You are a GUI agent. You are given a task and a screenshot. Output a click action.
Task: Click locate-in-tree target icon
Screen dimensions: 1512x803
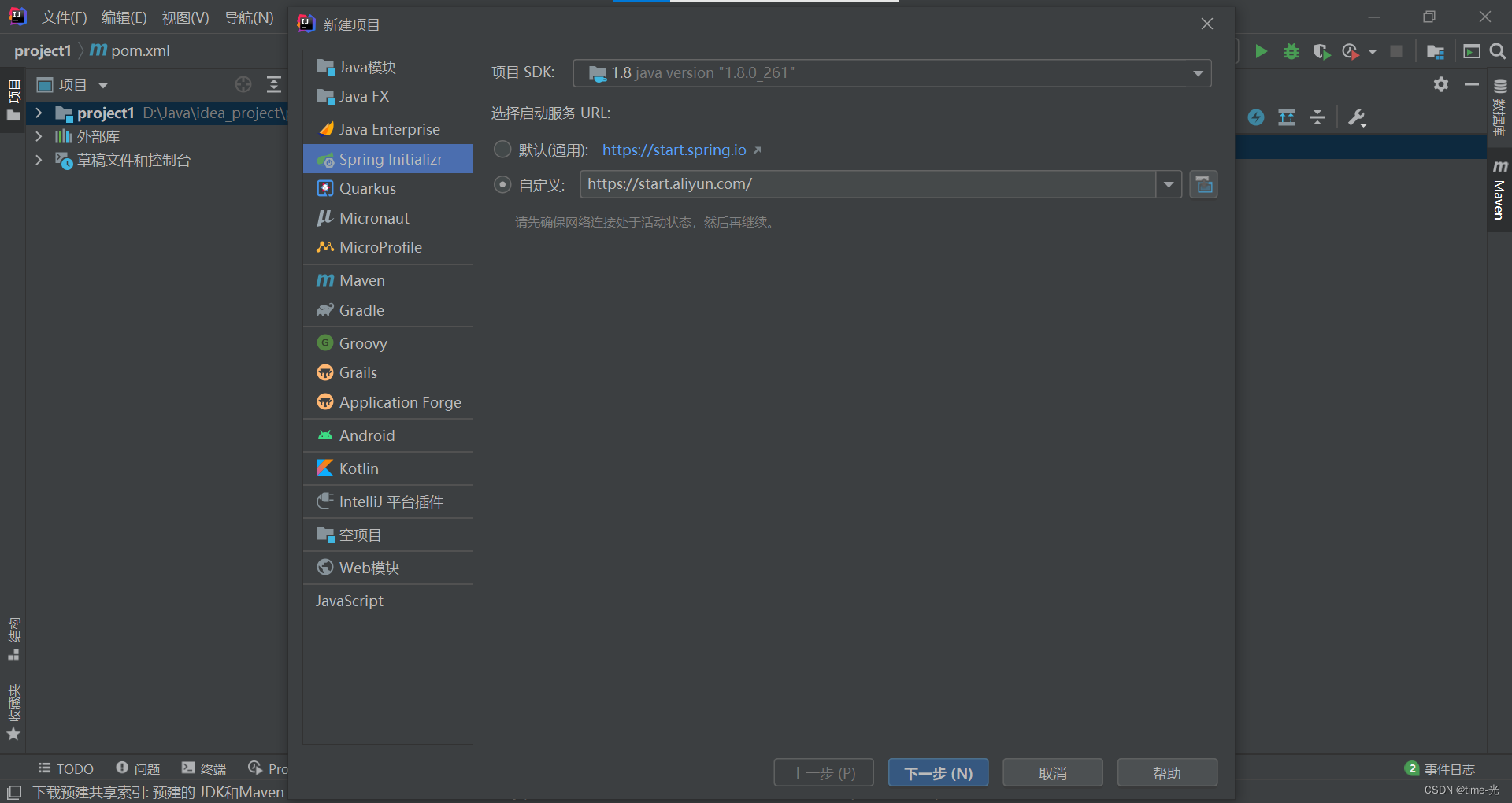[x=243, y=84]
